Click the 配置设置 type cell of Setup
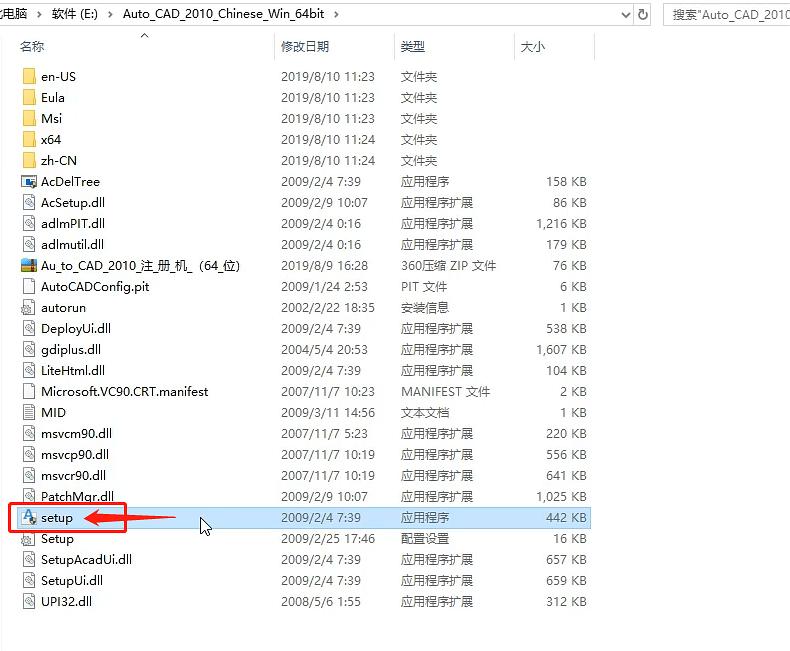Viewport: 790px width, 651px height. point(425,539)
